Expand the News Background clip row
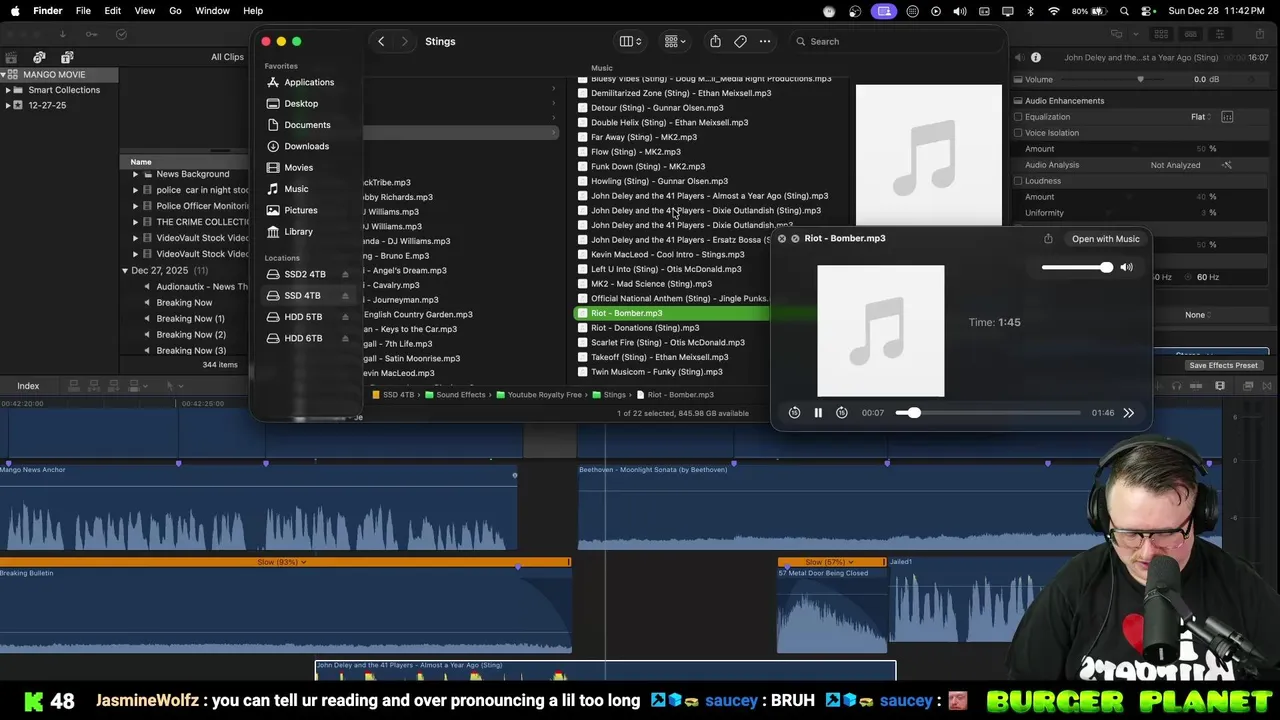 (135, 174)
